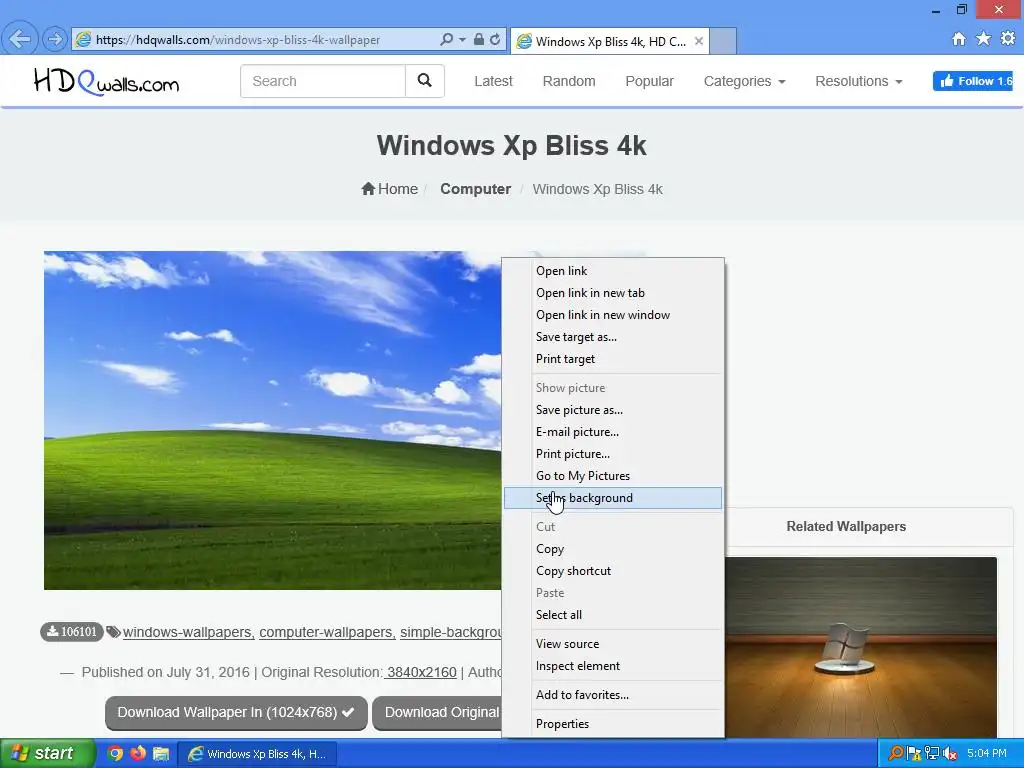This screenshot has width=1024, height=768.
Task: Click the security alert flag tray icon
Action: [x=914, y=754]
